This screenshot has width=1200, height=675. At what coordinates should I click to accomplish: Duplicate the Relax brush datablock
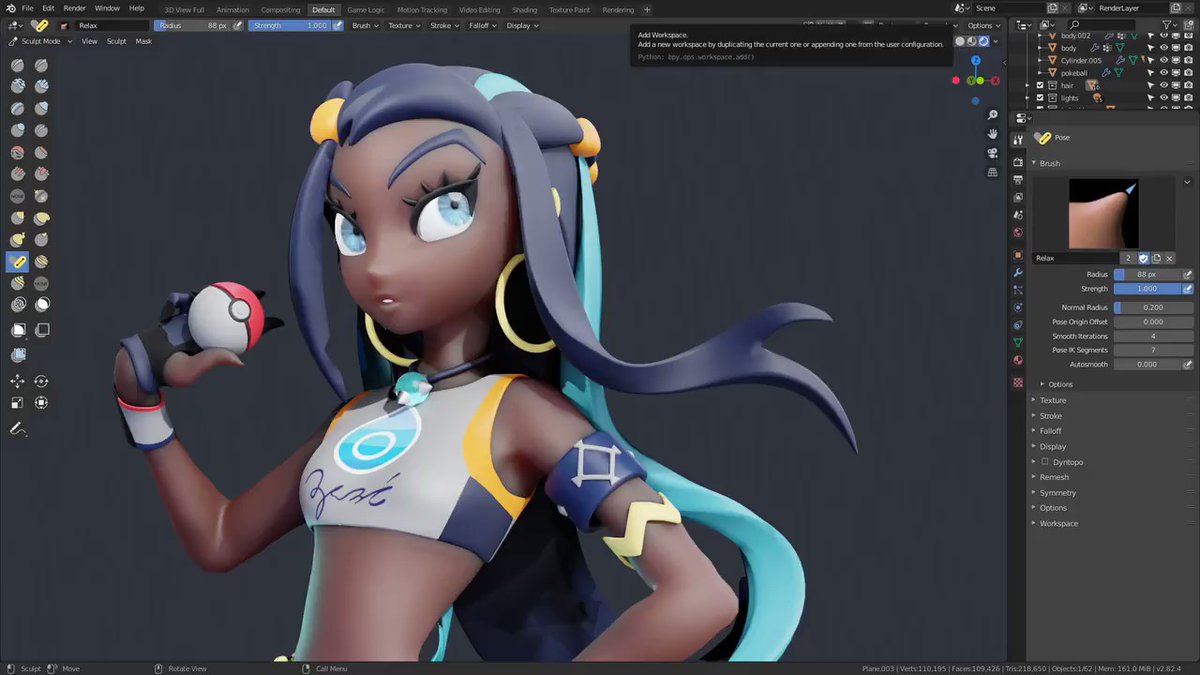(x=1156, y=258)
